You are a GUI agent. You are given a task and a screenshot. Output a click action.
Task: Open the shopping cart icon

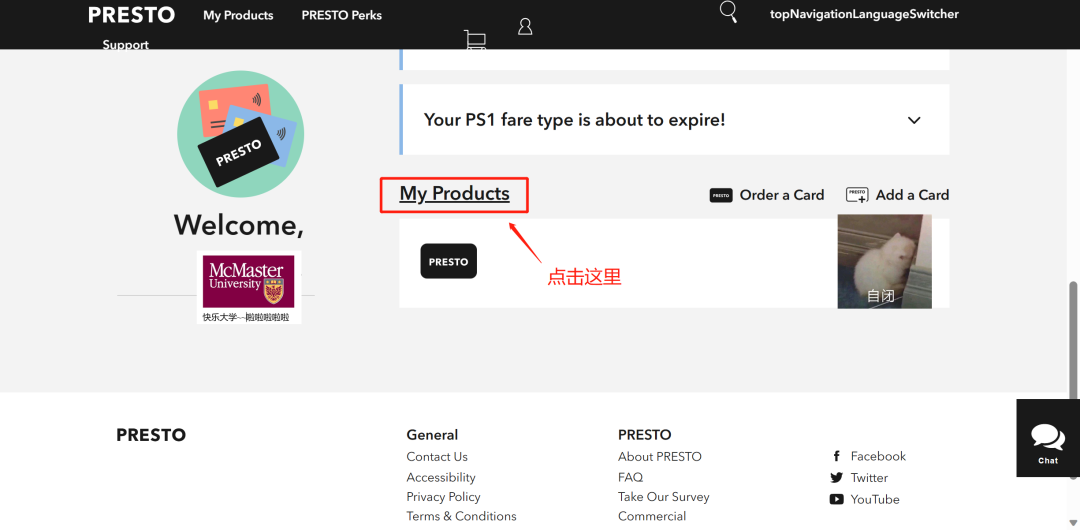point(475,39)
